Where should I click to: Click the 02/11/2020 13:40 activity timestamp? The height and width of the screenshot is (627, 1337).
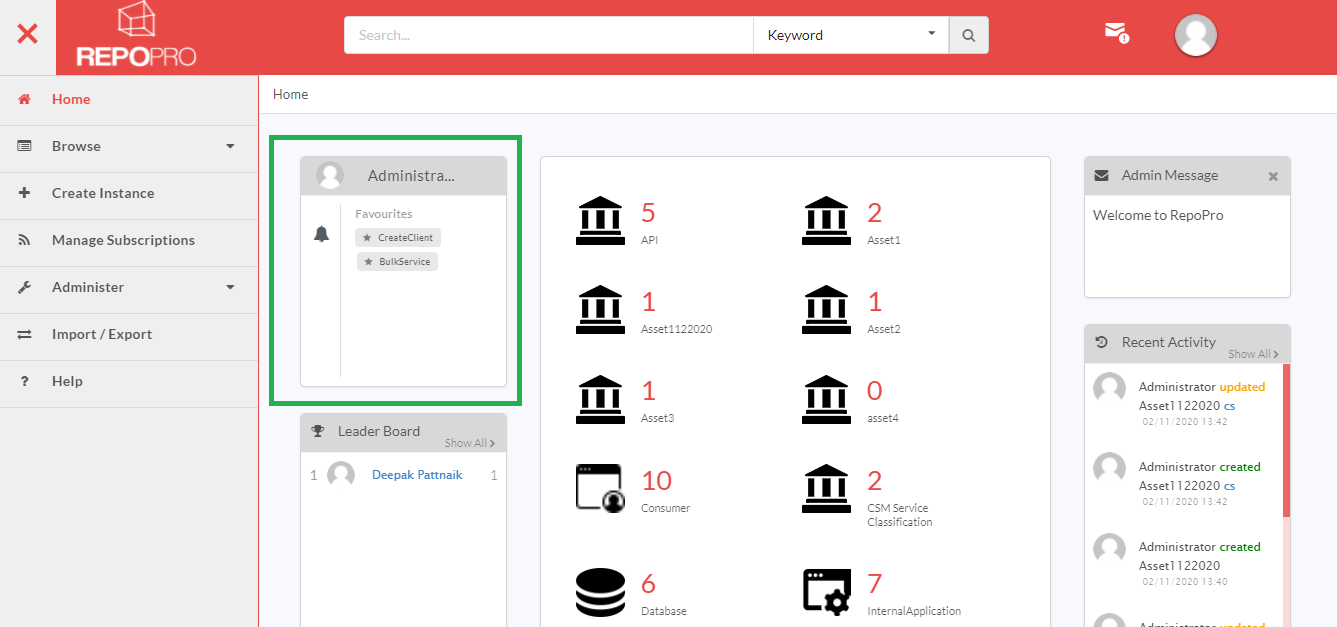point(1185,581)
